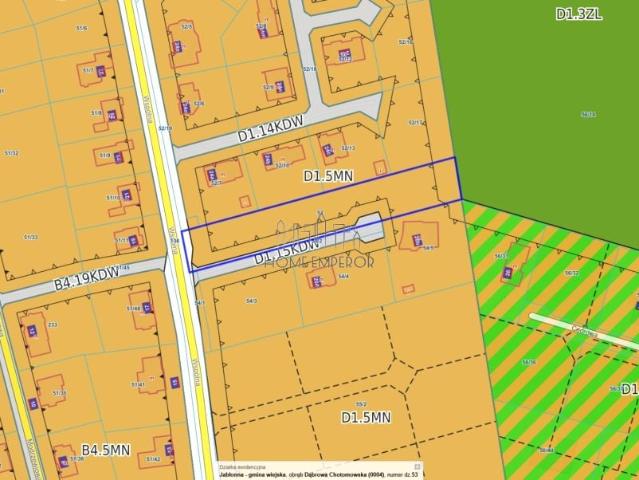Click the purple address marker beside parcel 51/7

pyautogui.click(x=101, y=71)
